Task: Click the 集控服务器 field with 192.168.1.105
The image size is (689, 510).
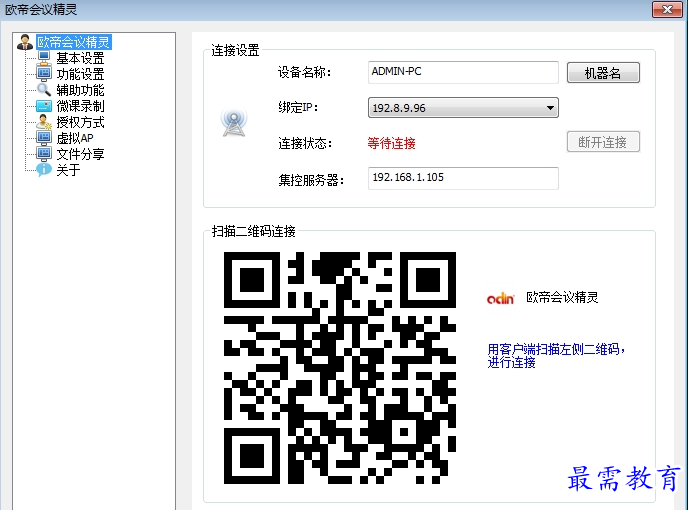Action: tap(463, 178)
